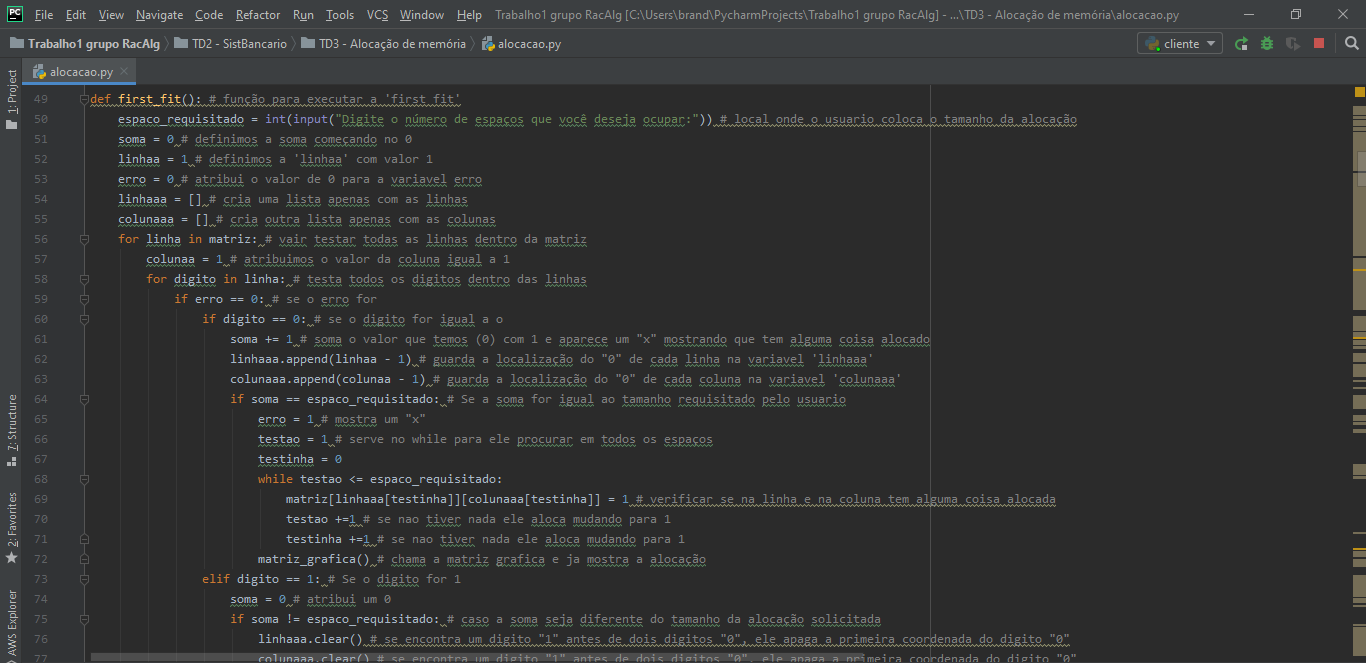Collapse the 'if soma != espaco_requisitado' block line 75

pyautogui.click(x=84, y=619)
